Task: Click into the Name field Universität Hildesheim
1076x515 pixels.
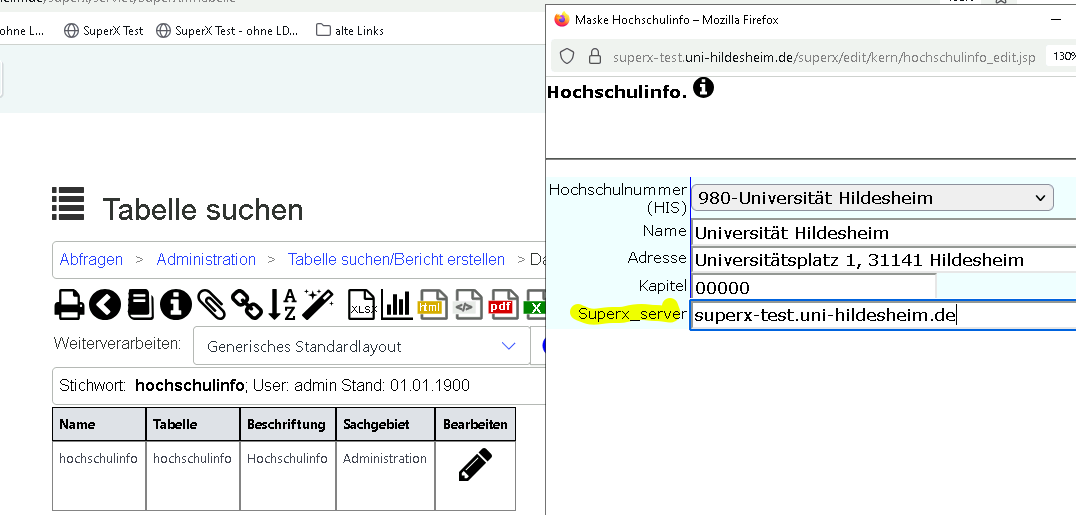Action: [884, 233]
